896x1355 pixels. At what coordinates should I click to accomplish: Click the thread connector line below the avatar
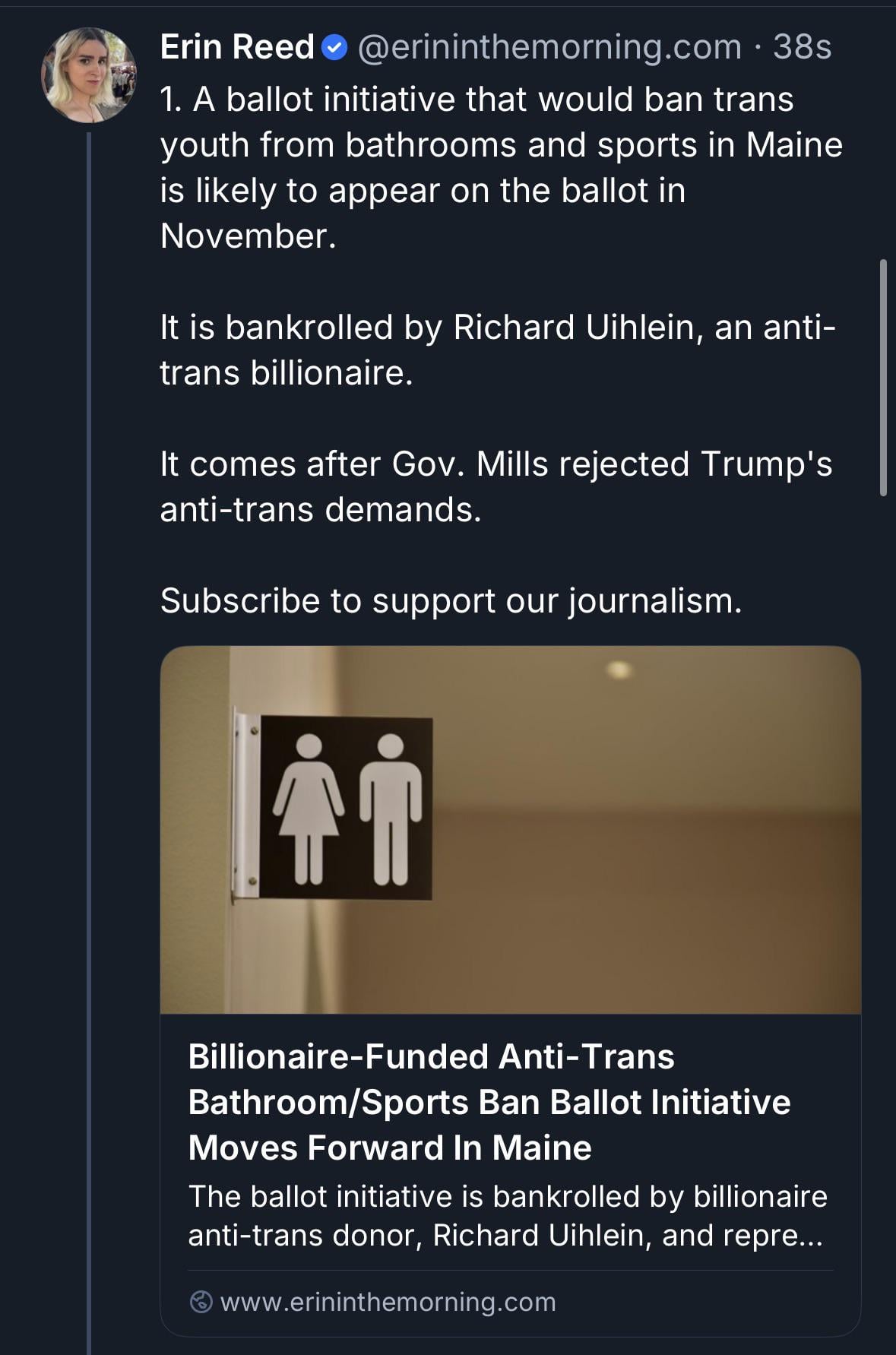(89, 684)
